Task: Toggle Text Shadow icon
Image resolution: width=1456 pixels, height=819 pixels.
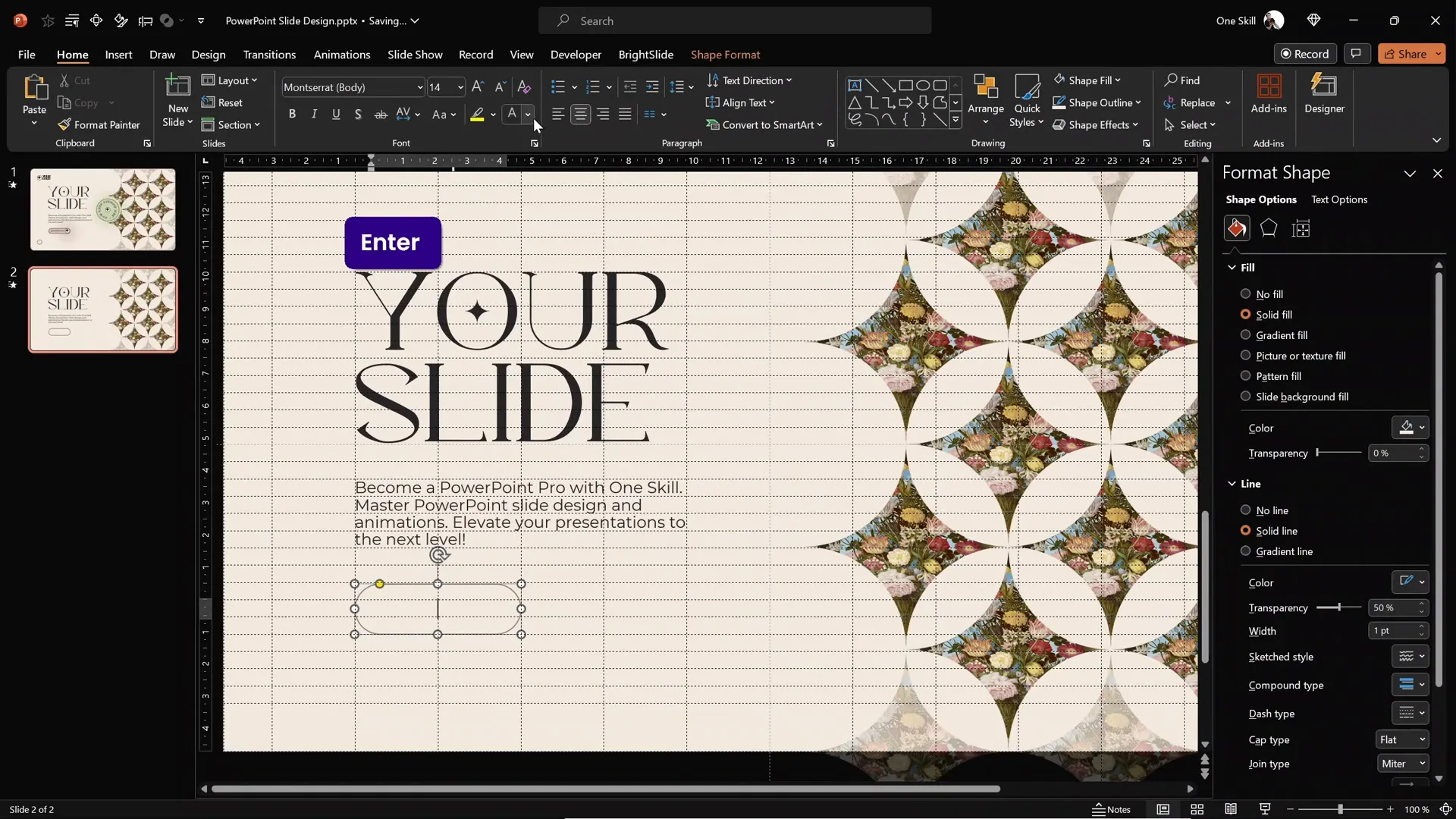Action: [x=358, y=114]
